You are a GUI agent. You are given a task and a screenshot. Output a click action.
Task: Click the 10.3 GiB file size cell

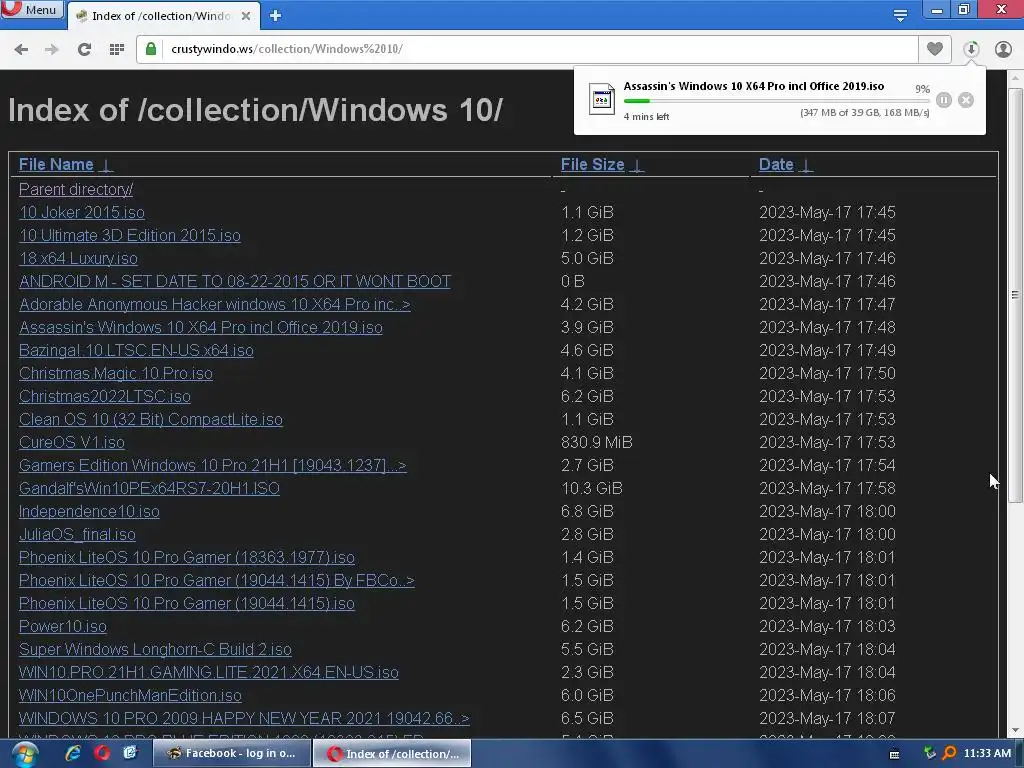(592, 488)
